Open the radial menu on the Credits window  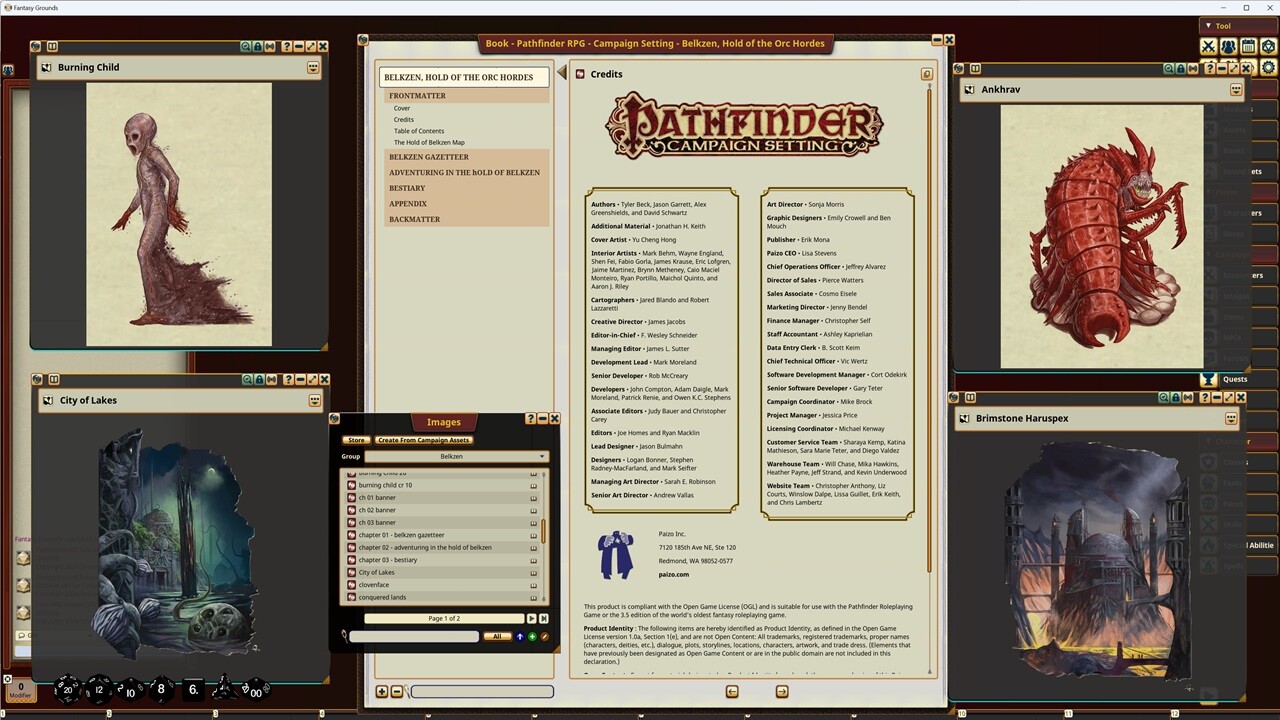(927, 74)
